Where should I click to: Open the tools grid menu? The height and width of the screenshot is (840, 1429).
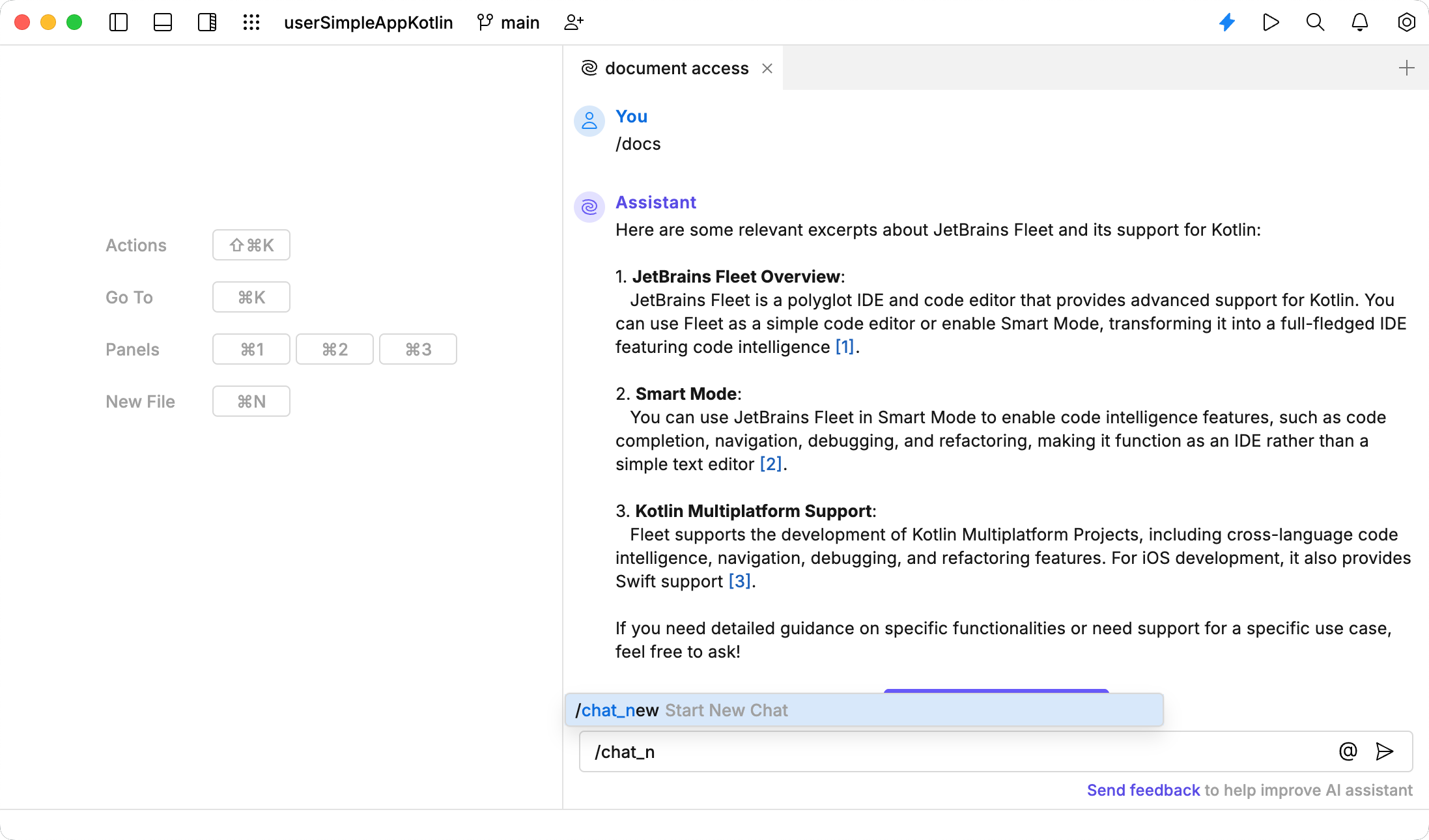click(251, 23)
